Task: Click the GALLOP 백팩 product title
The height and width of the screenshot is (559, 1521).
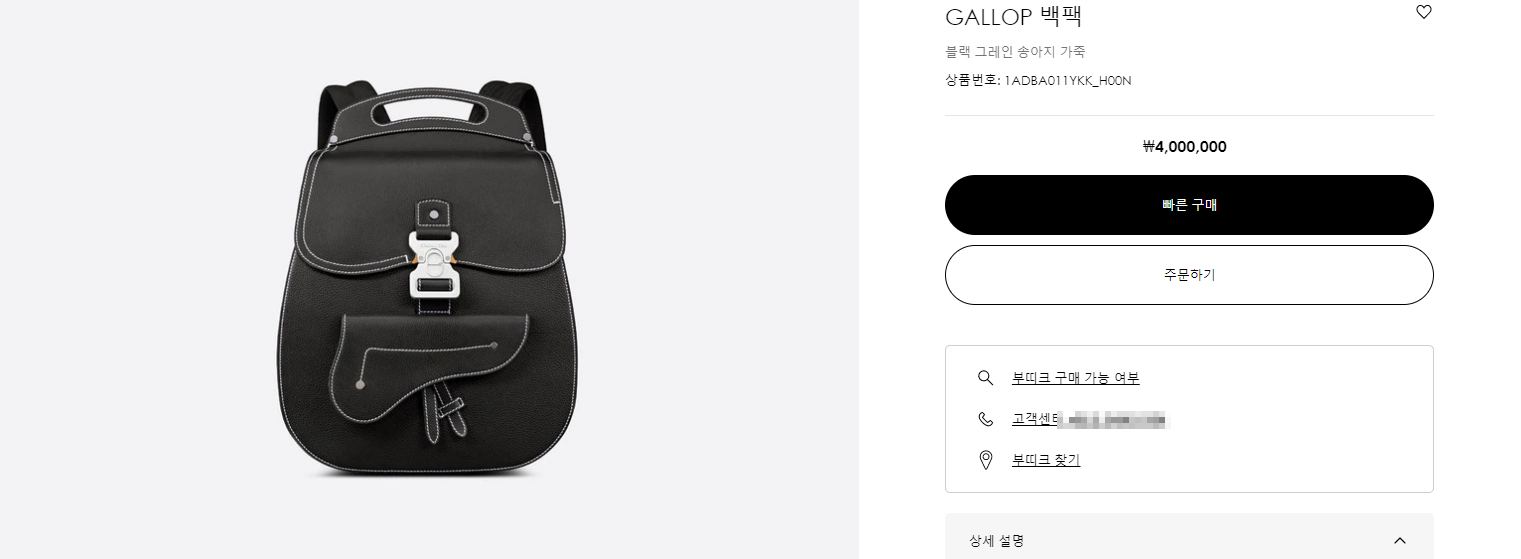Action: click(1014, 16)
